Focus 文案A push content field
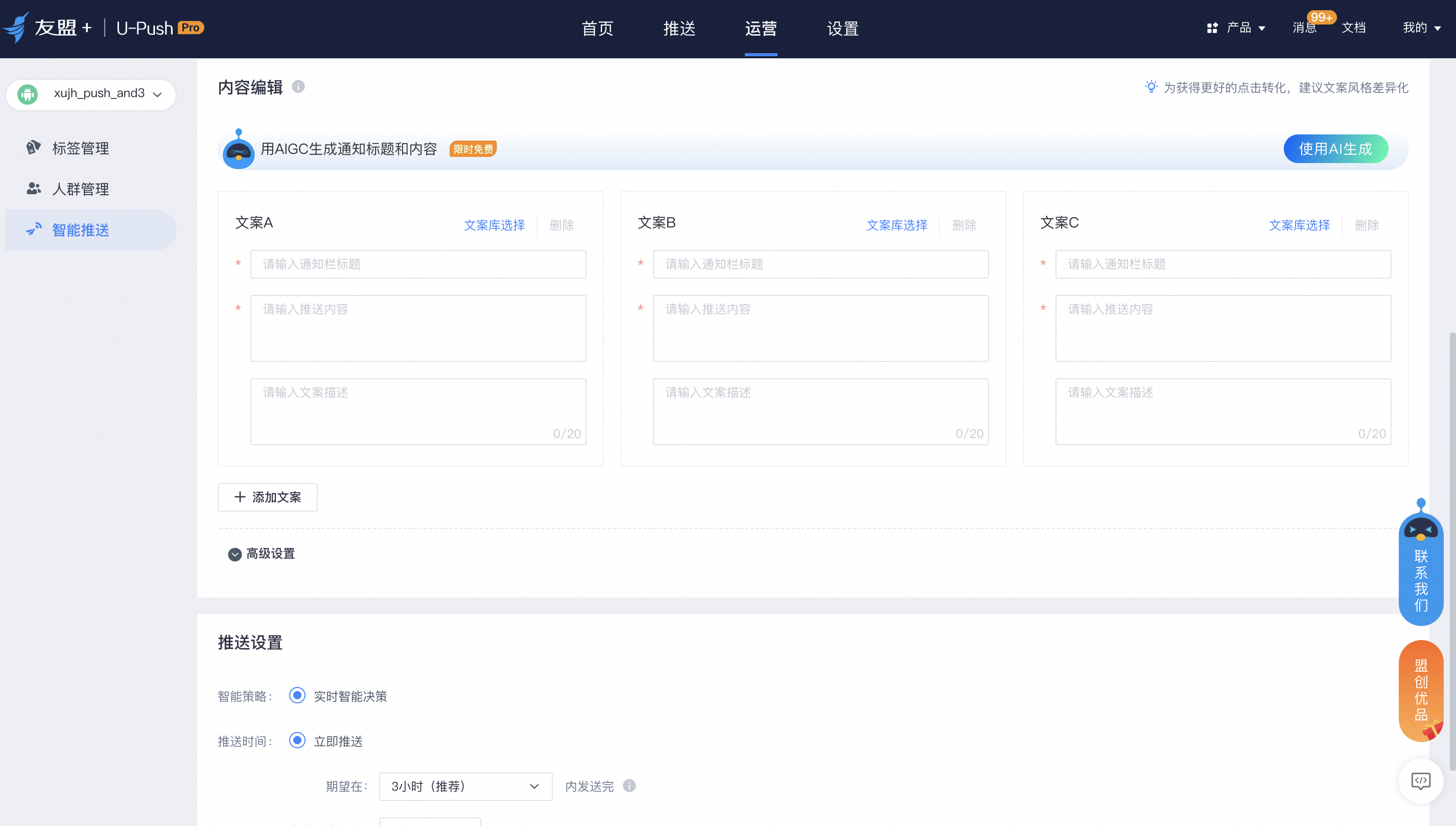1456x826 pixels. 418,329
